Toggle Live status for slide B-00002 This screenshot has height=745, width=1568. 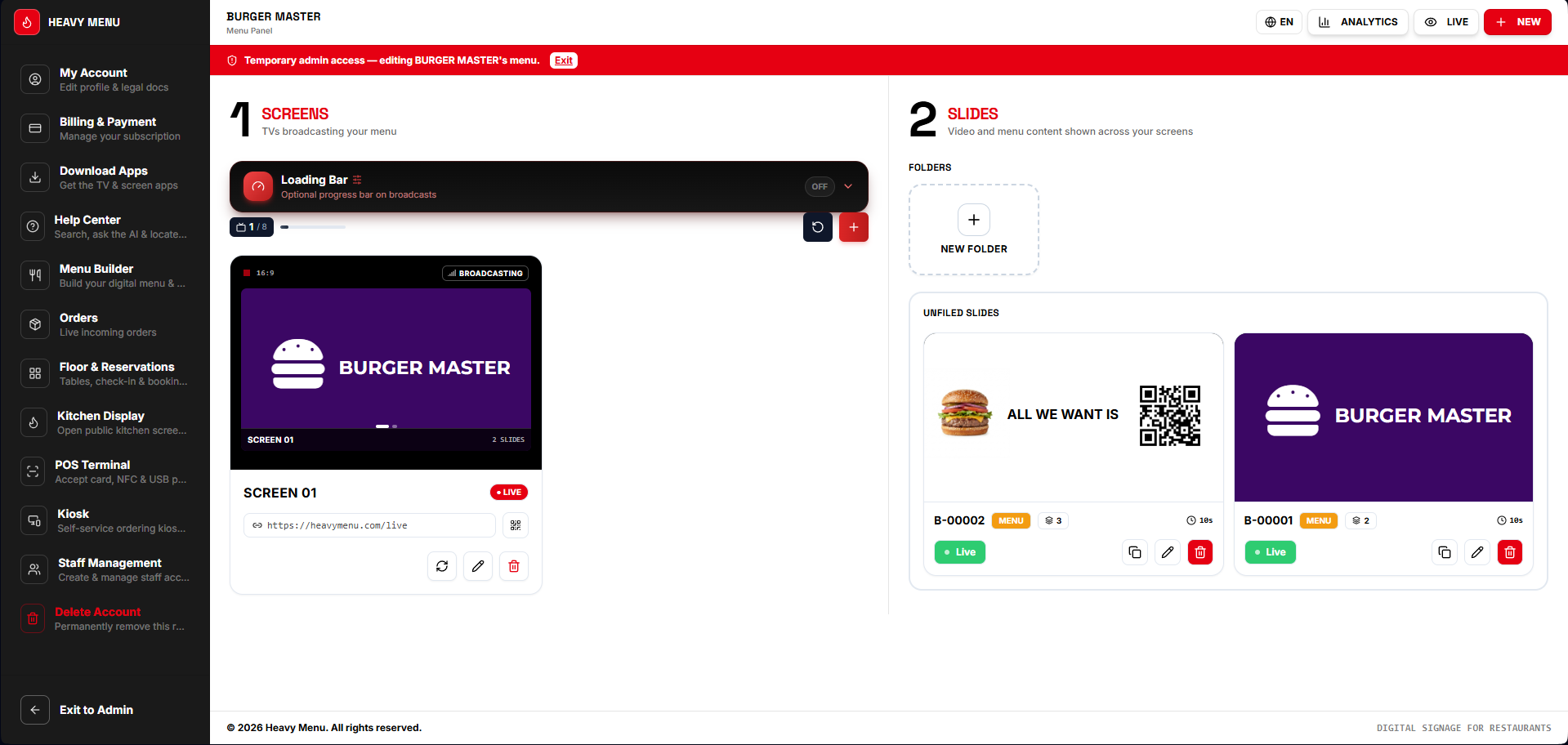point(960,552)
